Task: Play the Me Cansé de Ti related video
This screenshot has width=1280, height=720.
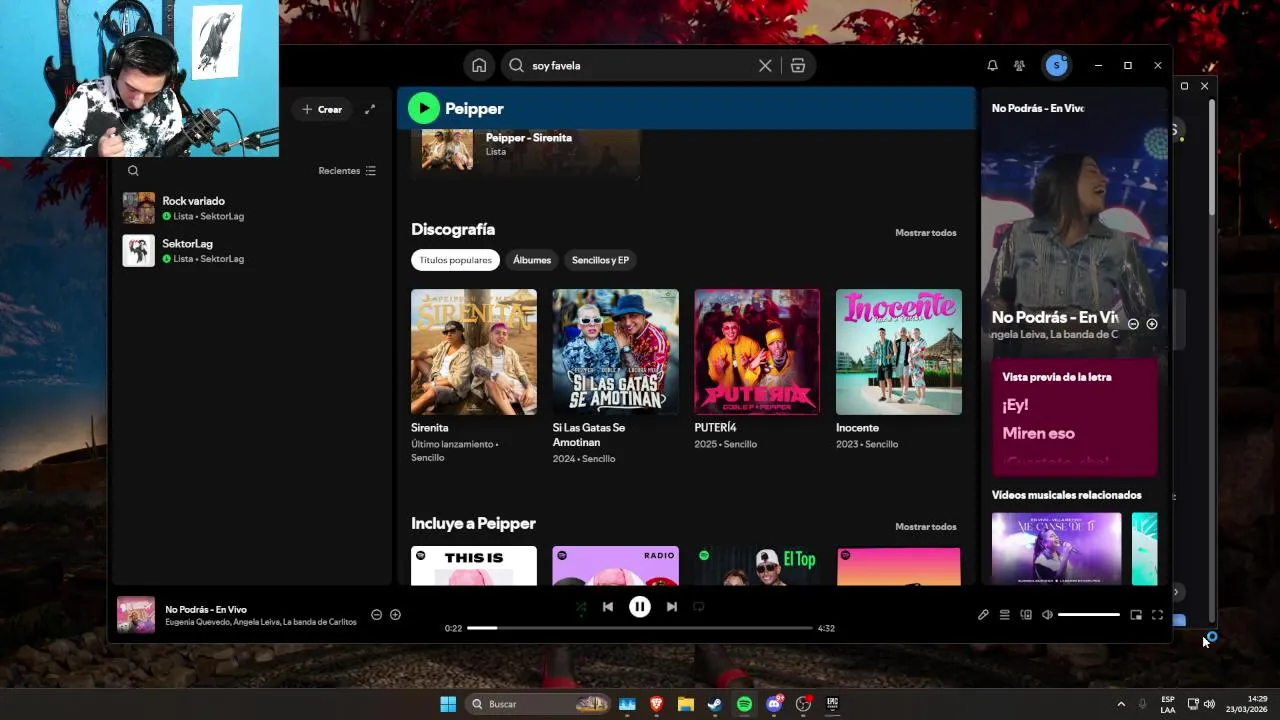Action: point(1057,549)
